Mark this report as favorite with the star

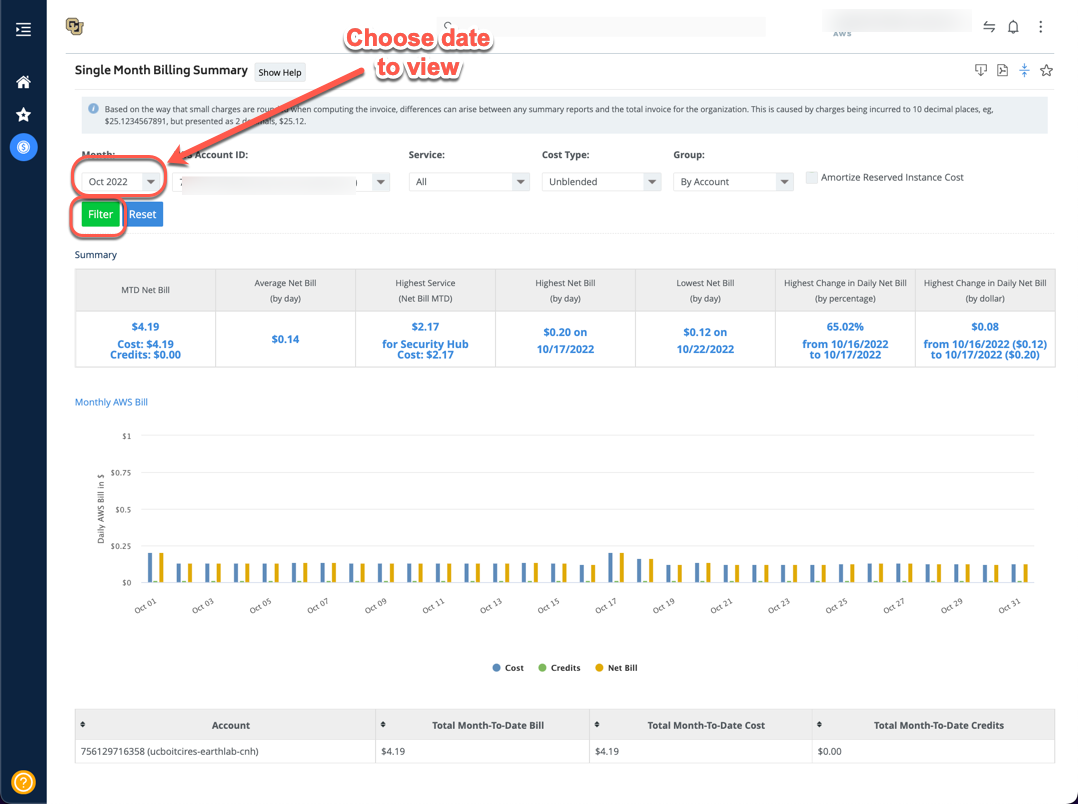click(x=1046, y=70)
